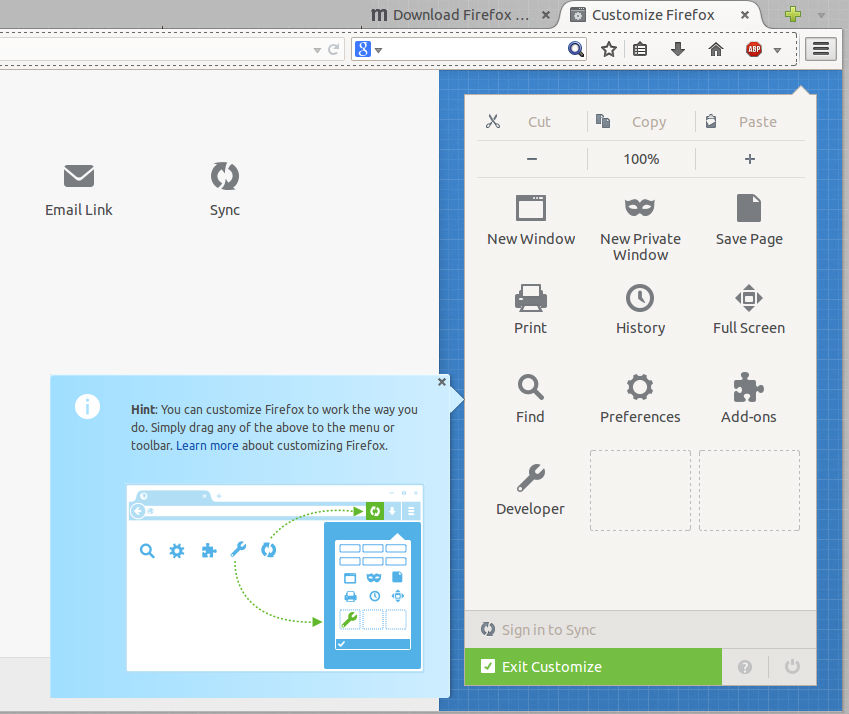Click the Exit Customize button
Viewport: 849px width, 714px height.
tap(592, 666)
